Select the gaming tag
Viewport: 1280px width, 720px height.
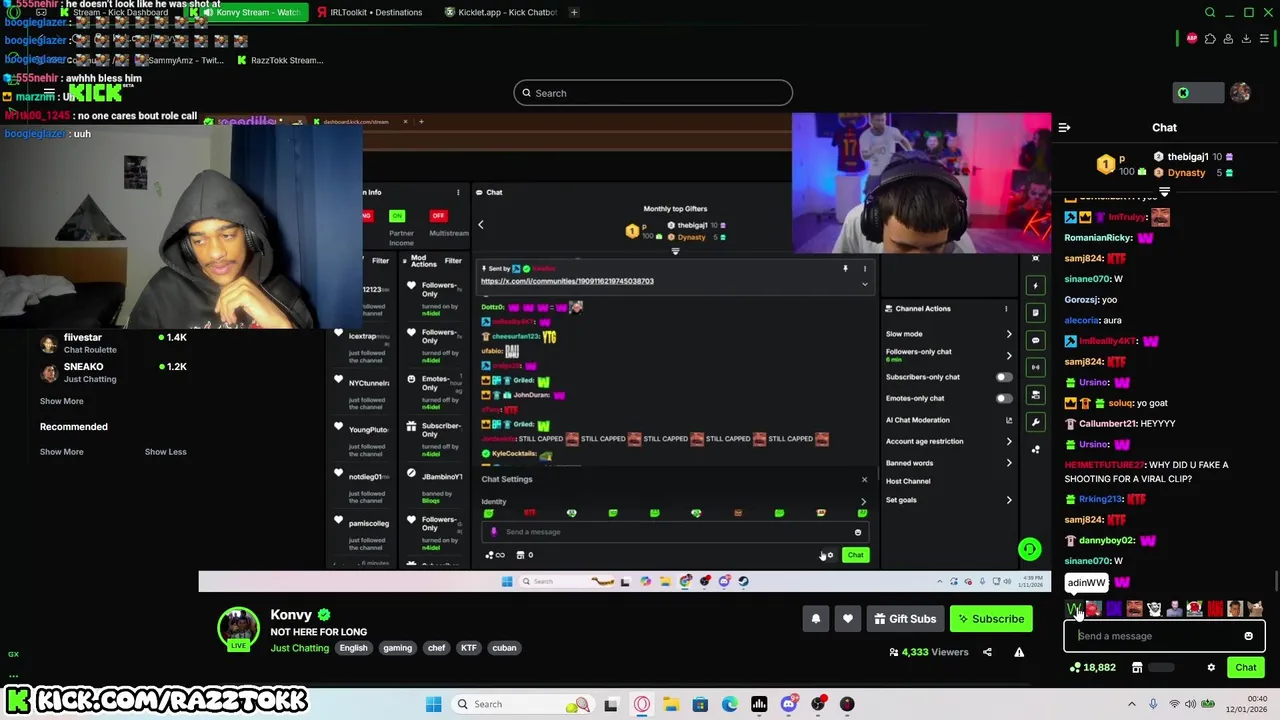tap(397, 648)
